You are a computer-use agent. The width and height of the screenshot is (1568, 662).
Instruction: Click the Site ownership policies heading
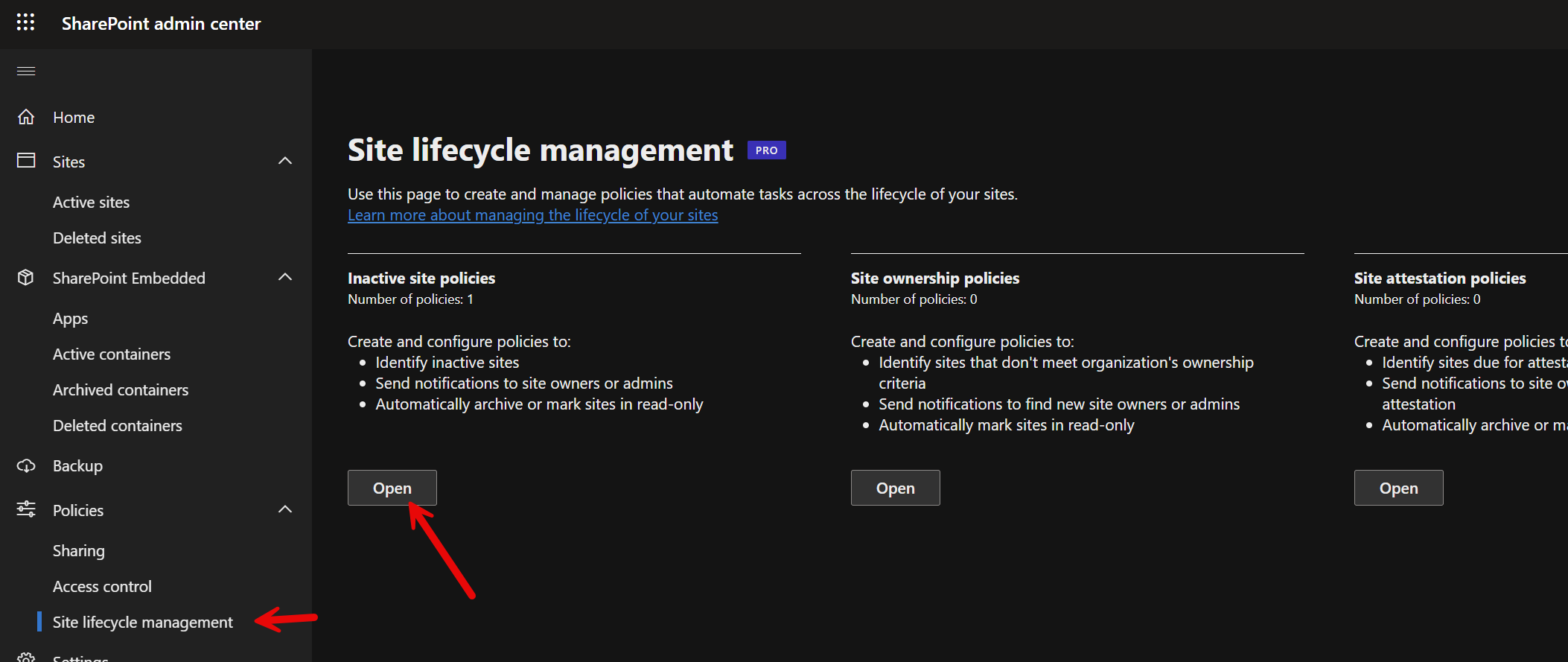pos(935,279)
